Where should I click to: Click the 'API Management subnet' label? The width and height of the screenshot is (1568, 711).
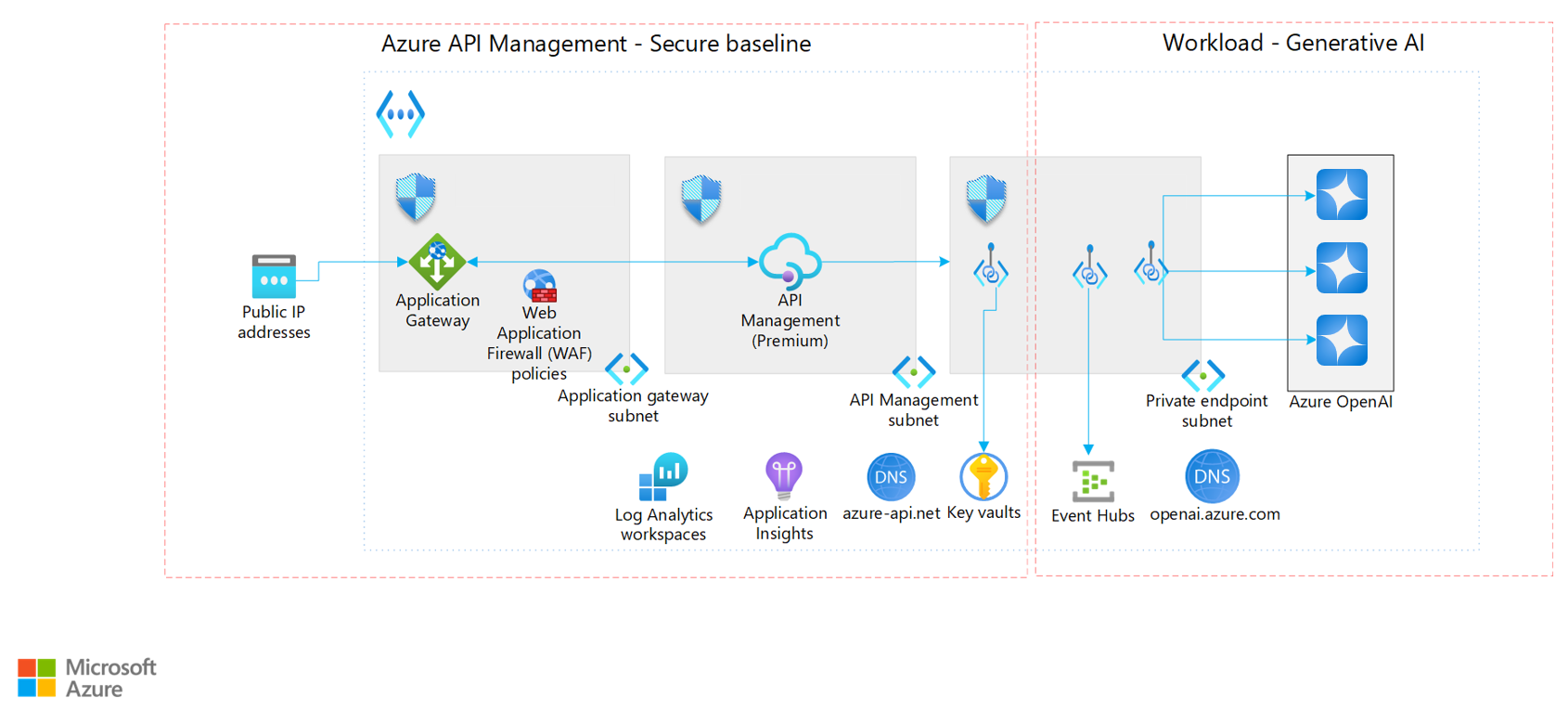click(914, 409)
